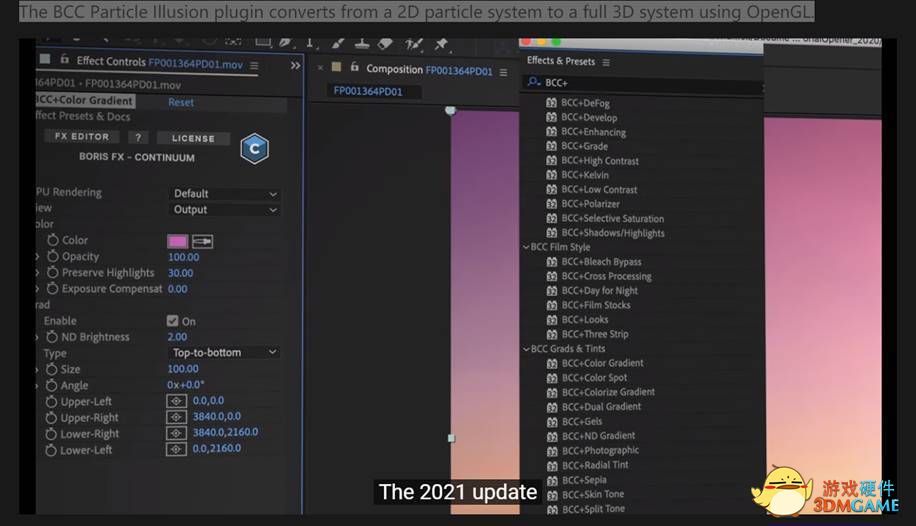Click the Boris FX Continuum C logo
Viewport: 916px width, 526px height.
[254, 148]
